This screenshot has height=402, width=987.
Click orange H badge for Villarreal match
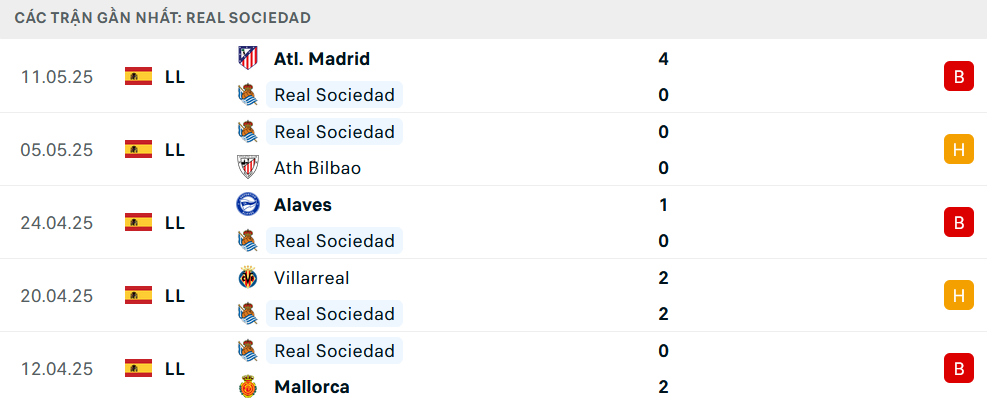(959, 295)
